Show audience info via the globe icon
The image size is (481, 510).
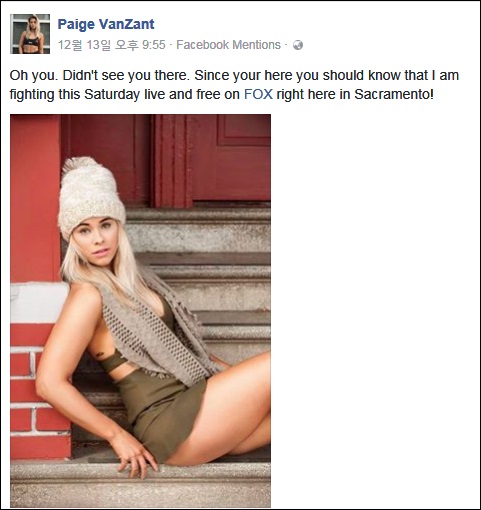pyautogui.click(x=298, y=45)
